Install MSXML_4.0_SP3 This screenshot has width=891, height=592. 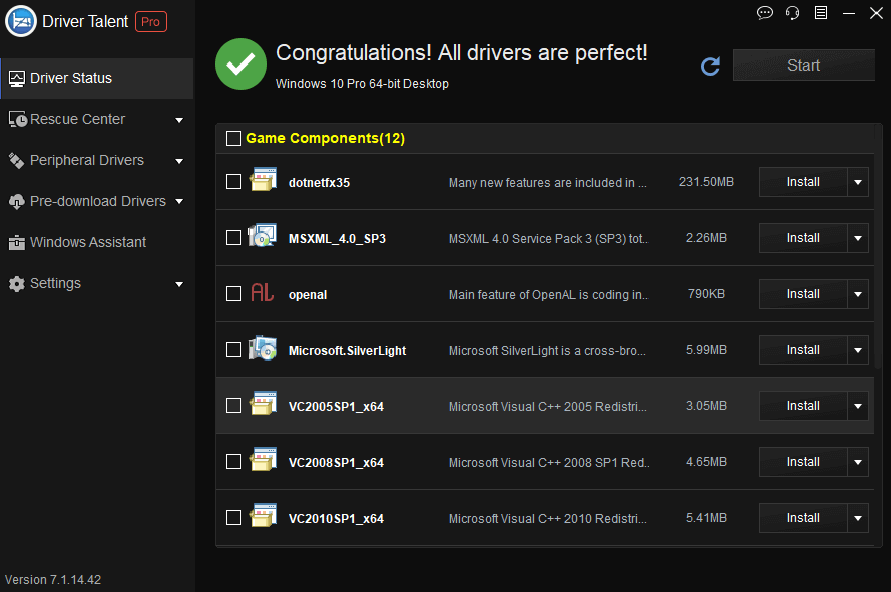tap(803, 237)
